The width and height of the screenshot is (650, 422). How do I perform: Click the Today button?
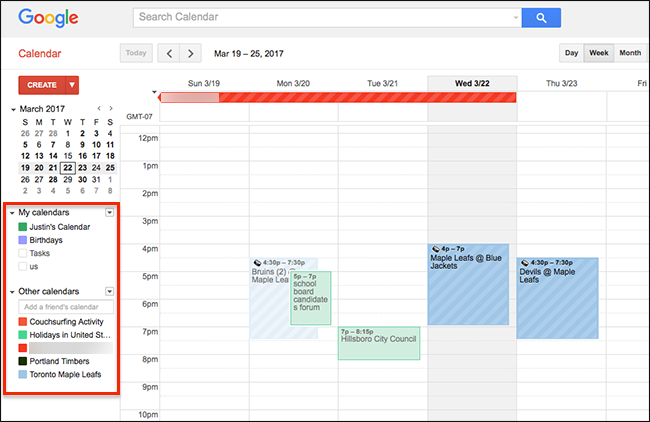point(136,53)
